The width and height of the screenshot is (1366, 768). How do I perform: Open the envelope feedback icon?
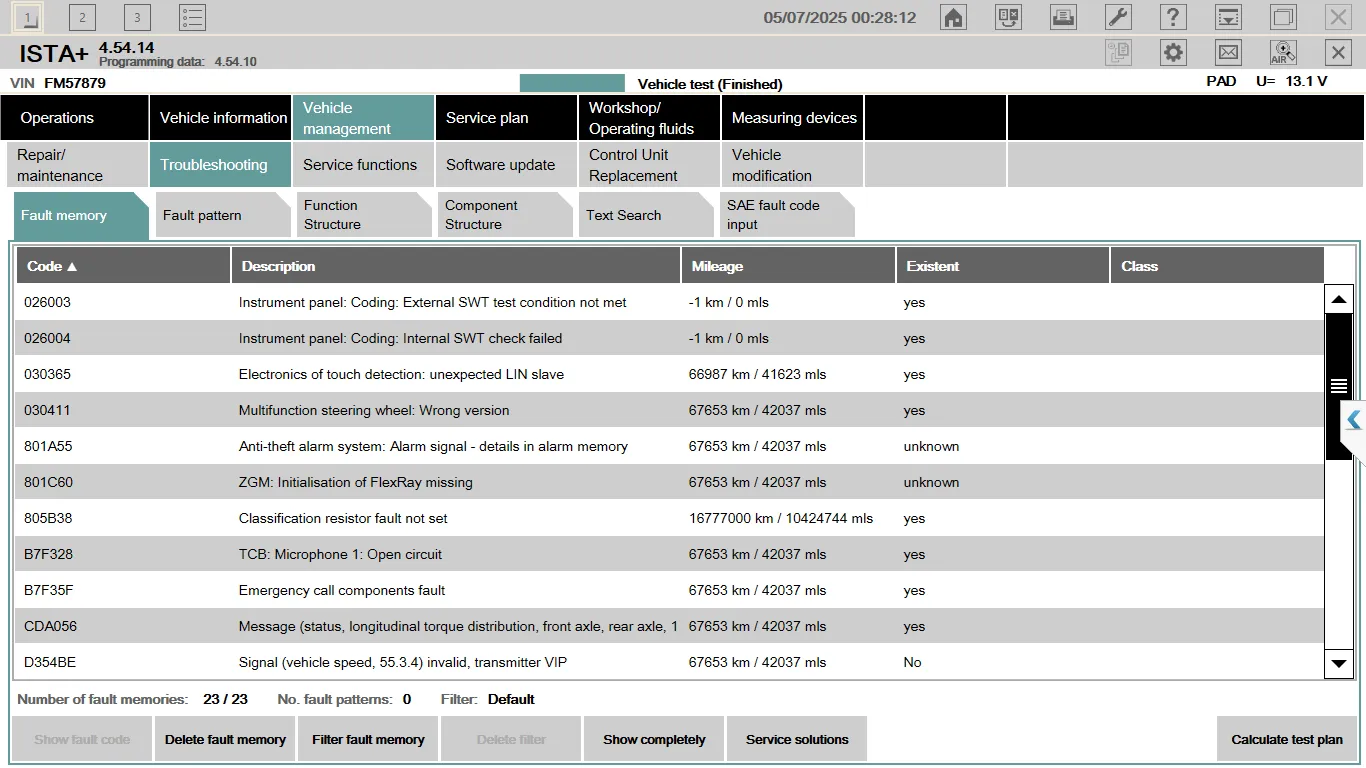pos(1228,53)
